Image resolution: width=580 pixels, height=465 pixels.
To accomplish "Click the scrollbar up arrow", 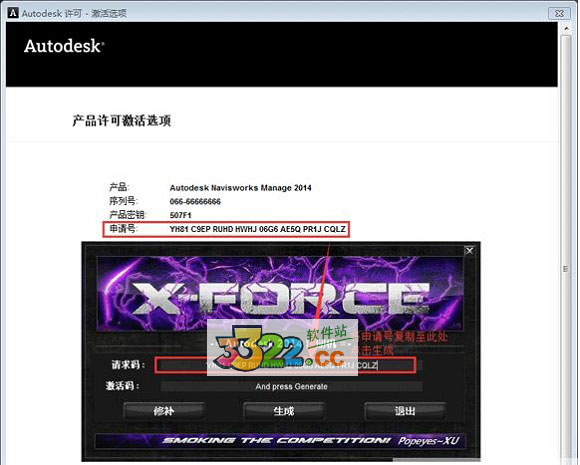I will (566, 28).
